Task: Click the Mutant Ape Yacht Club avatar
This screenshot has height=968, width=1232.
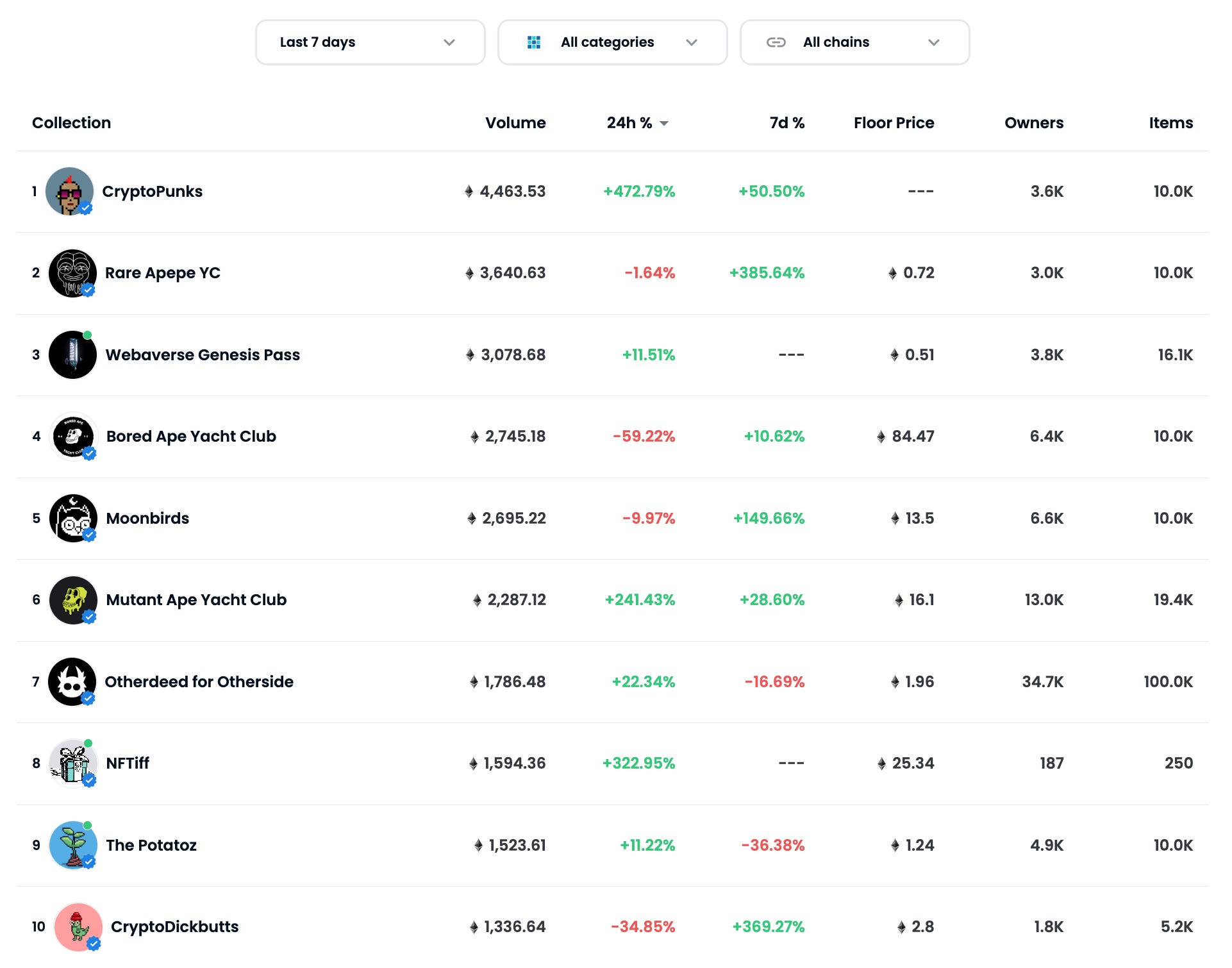Action: [72, 600]
